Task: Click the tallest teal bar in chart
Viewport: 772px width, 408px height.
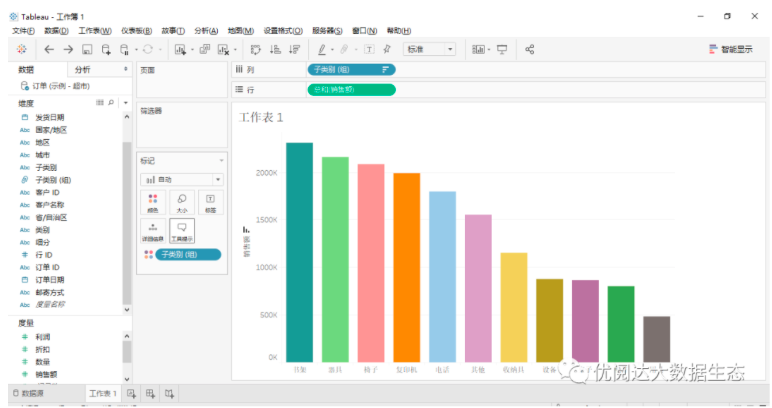Action: (299, 251)
